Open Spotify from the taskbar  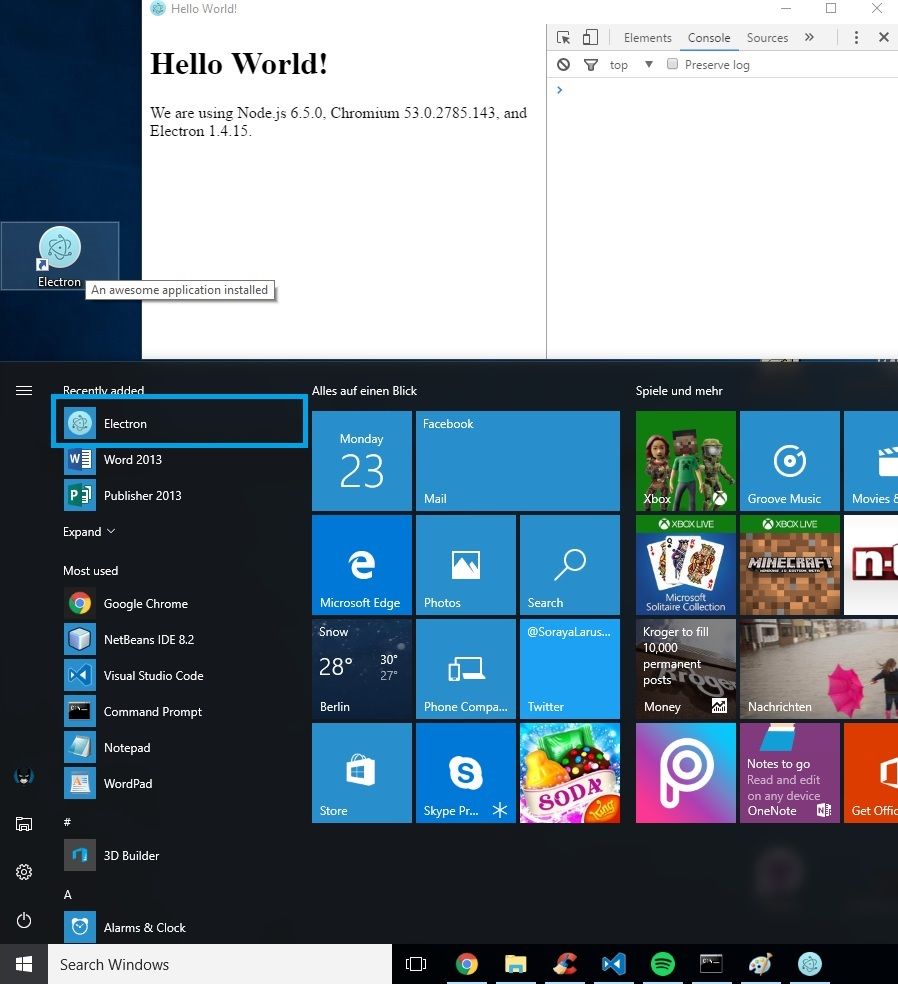coord(663,963)
